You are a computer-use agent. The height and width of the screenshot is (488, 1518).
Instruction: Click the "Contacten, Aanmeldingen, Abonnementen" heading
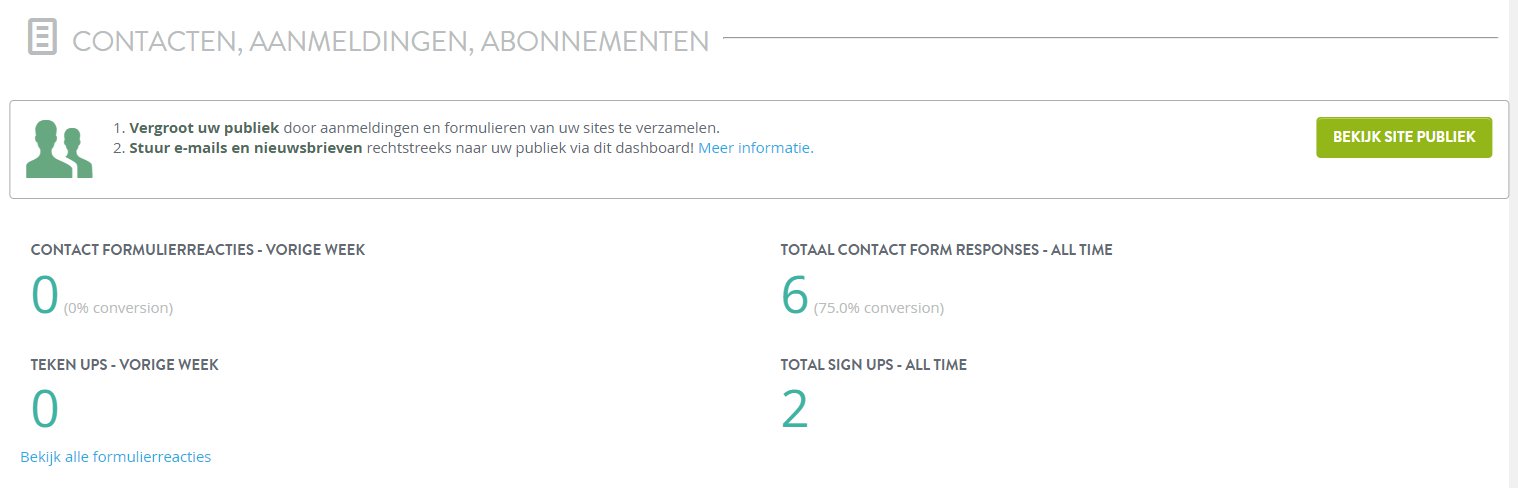pyautogui.click(x=391, y=41)
